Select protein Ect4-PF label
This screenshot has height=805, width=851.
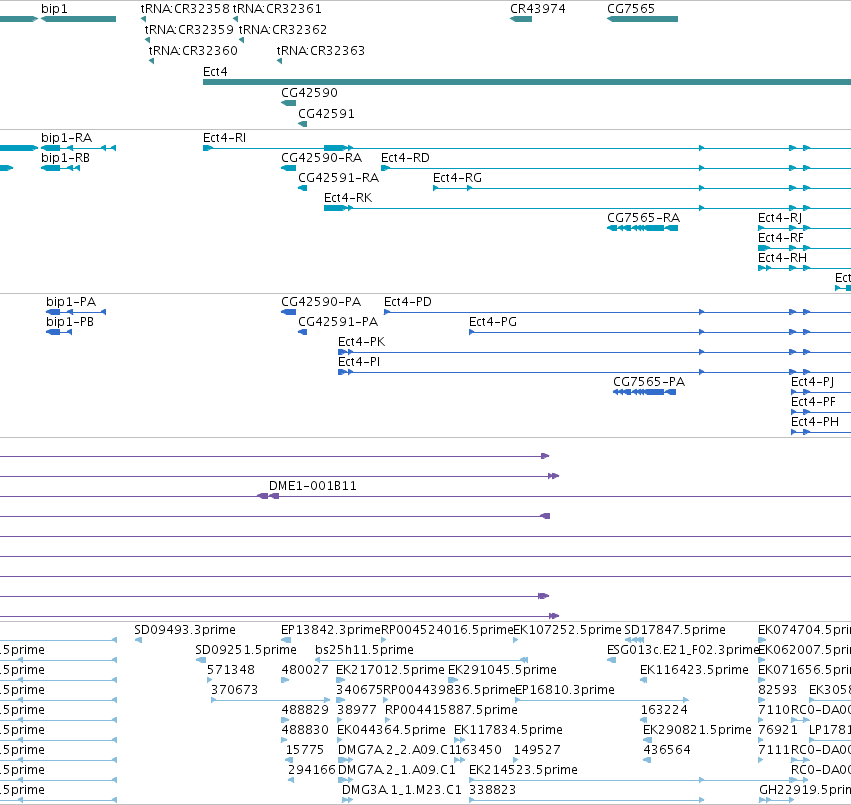[814, 402]
